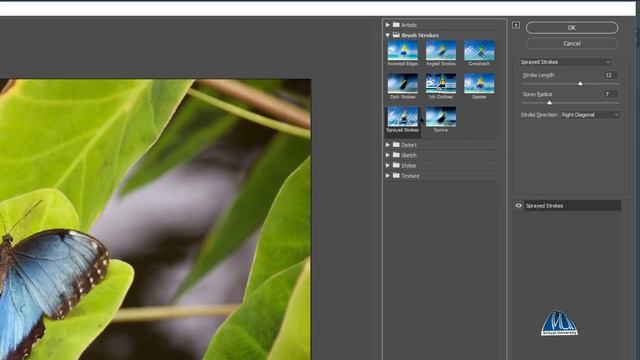Click the Spray Radius slider handle
640x360 pixels.
click(x=549, y=103)
